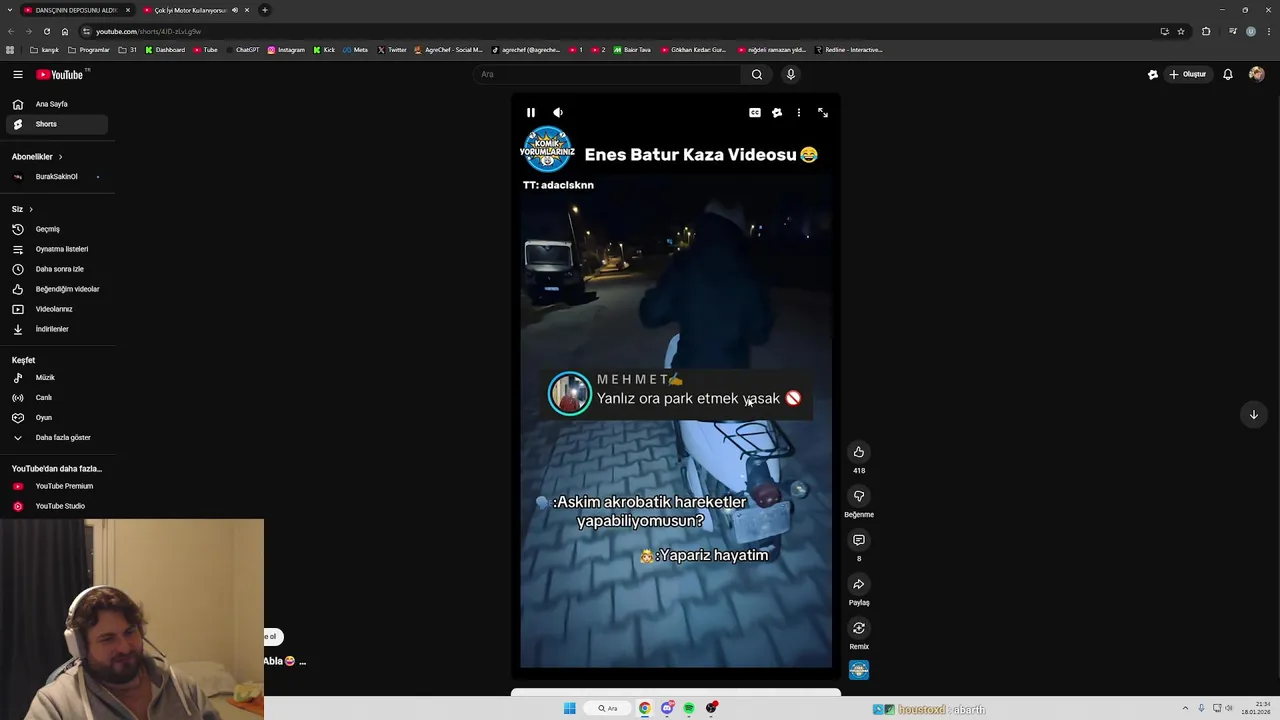The height and width of the screenshot is (720, 1280).
Task: Open Oynatma listeleri
Action: click(57, 249)
